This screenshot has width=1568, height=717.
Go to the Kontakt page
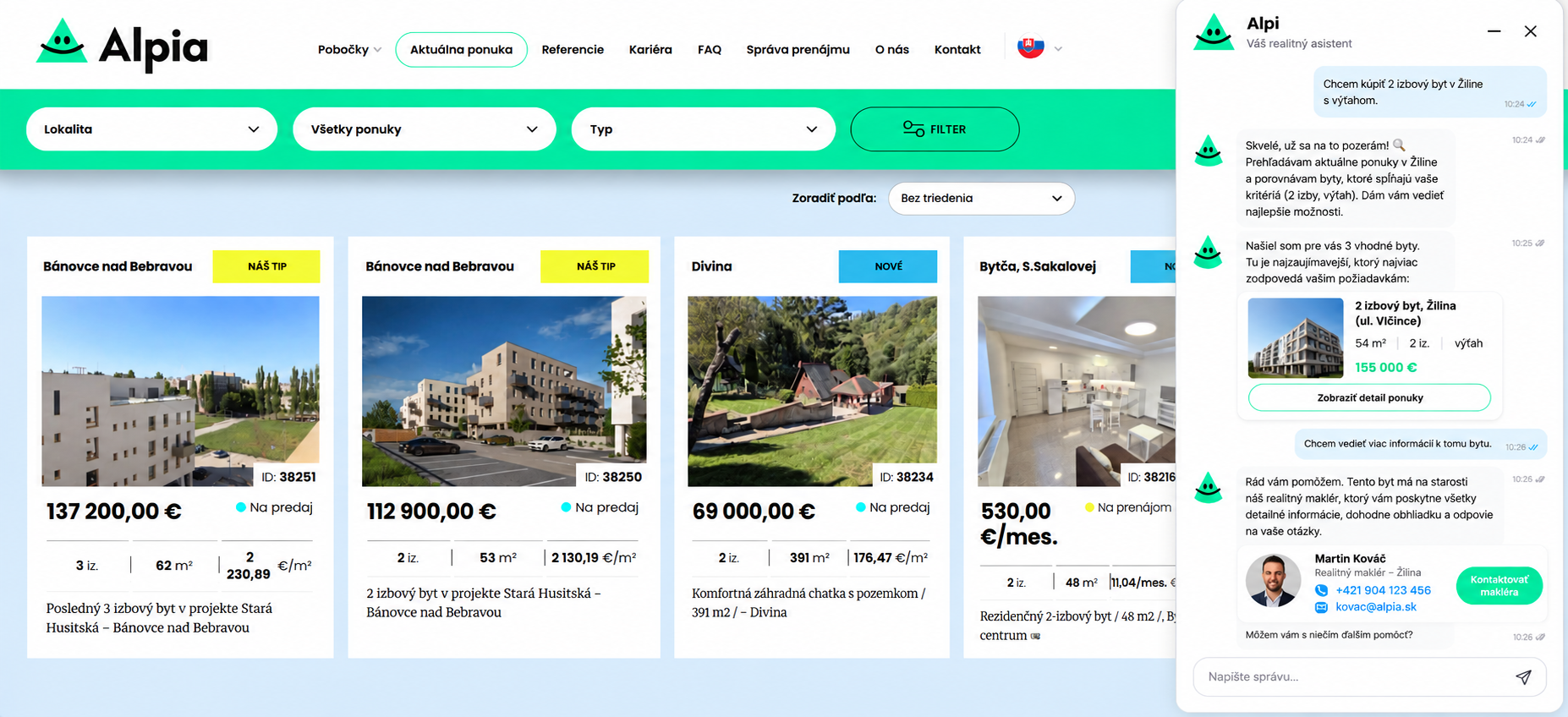[957, 49]
